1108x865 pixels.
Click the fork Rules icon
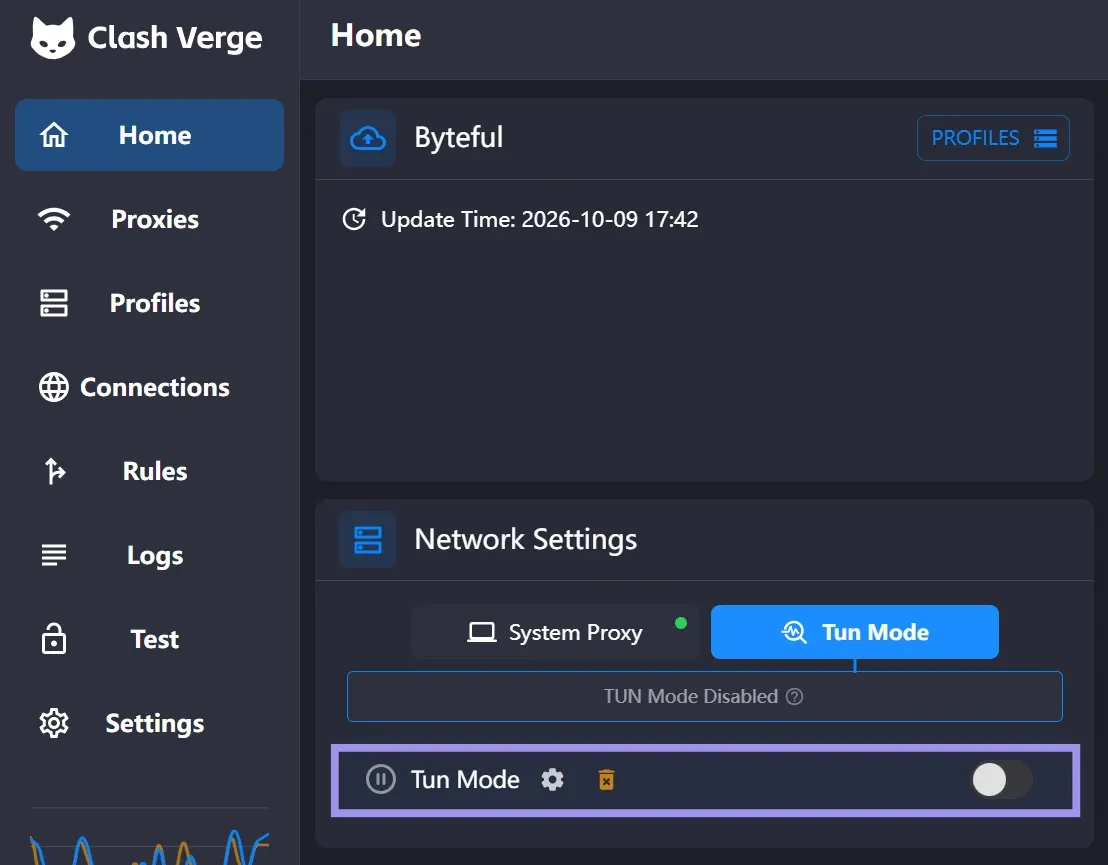point(55,471)
